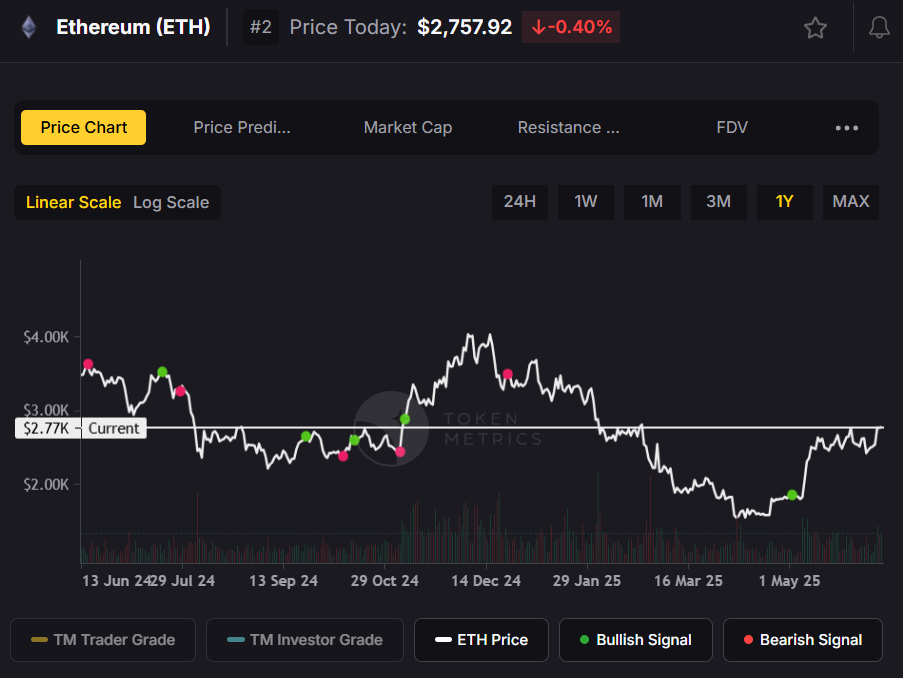Image resolution: width=903 pixels, height=678 pixels.
Task: Click the bearish signal dot at chart start in June 24
Action: pyautogui.click(x=88, y=364)
